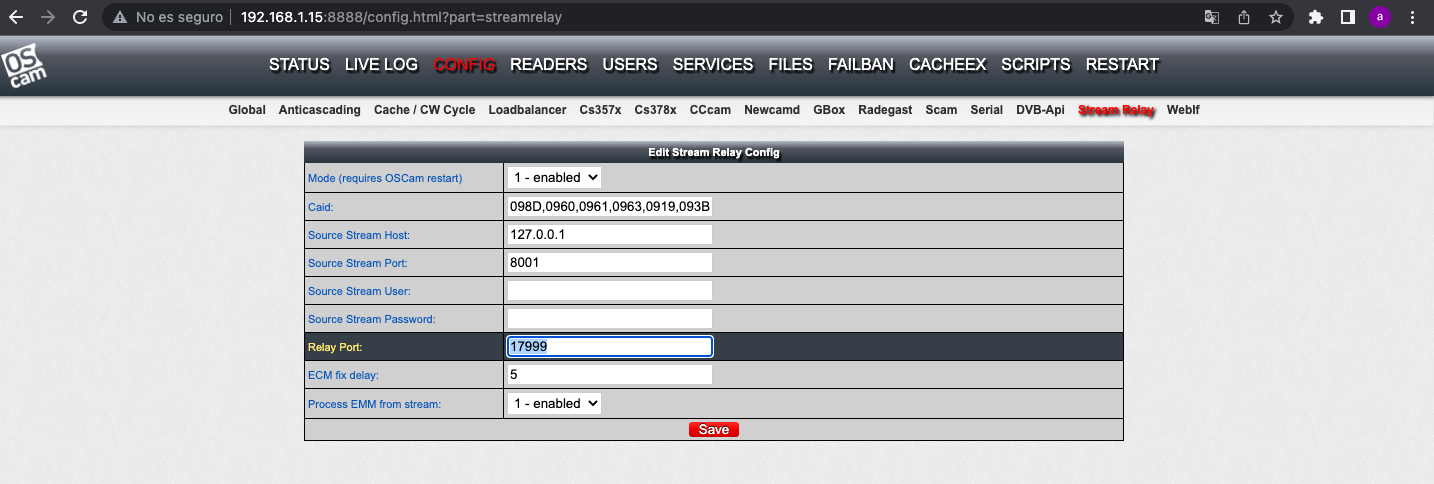Open the READERS menu

[548, 65]
